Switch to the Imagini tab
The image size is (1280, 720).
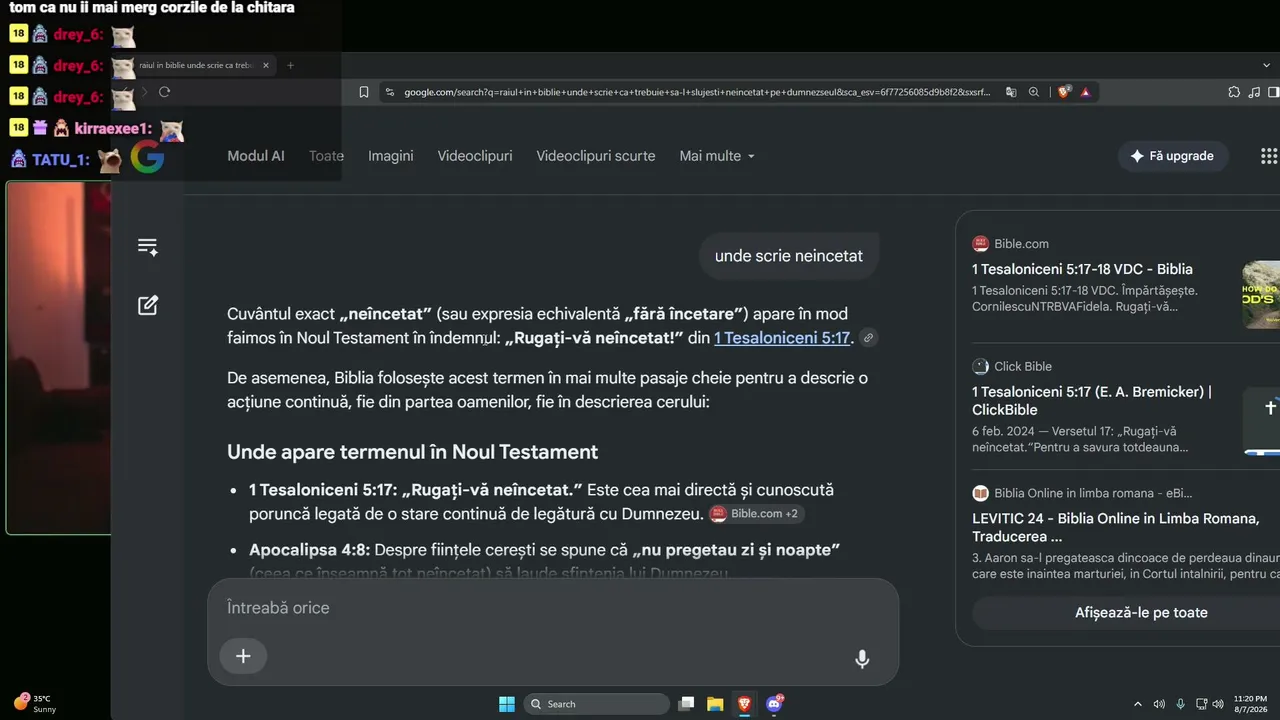point(390,156)
